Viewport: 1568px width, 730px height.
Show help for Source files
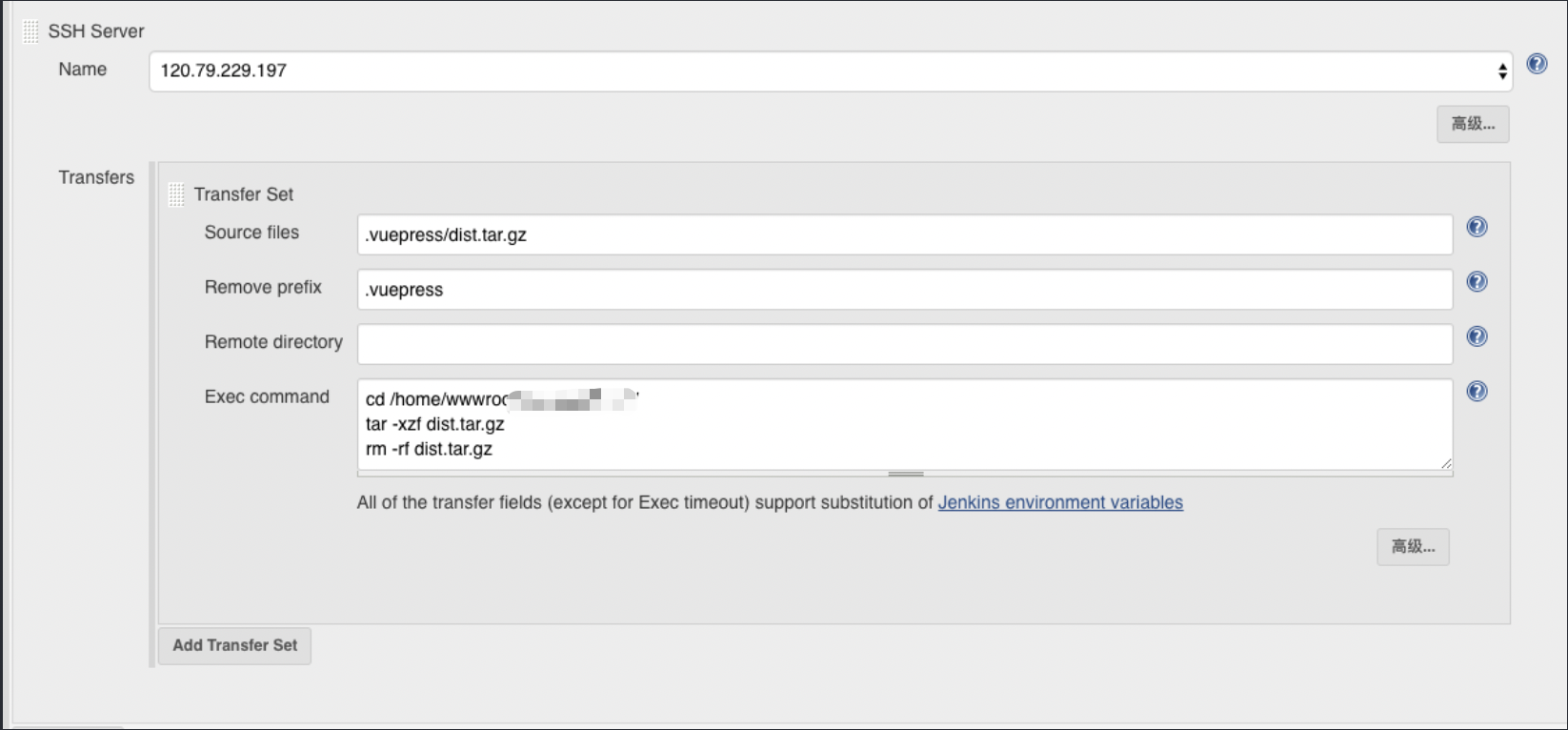(x=1477, y=227)
